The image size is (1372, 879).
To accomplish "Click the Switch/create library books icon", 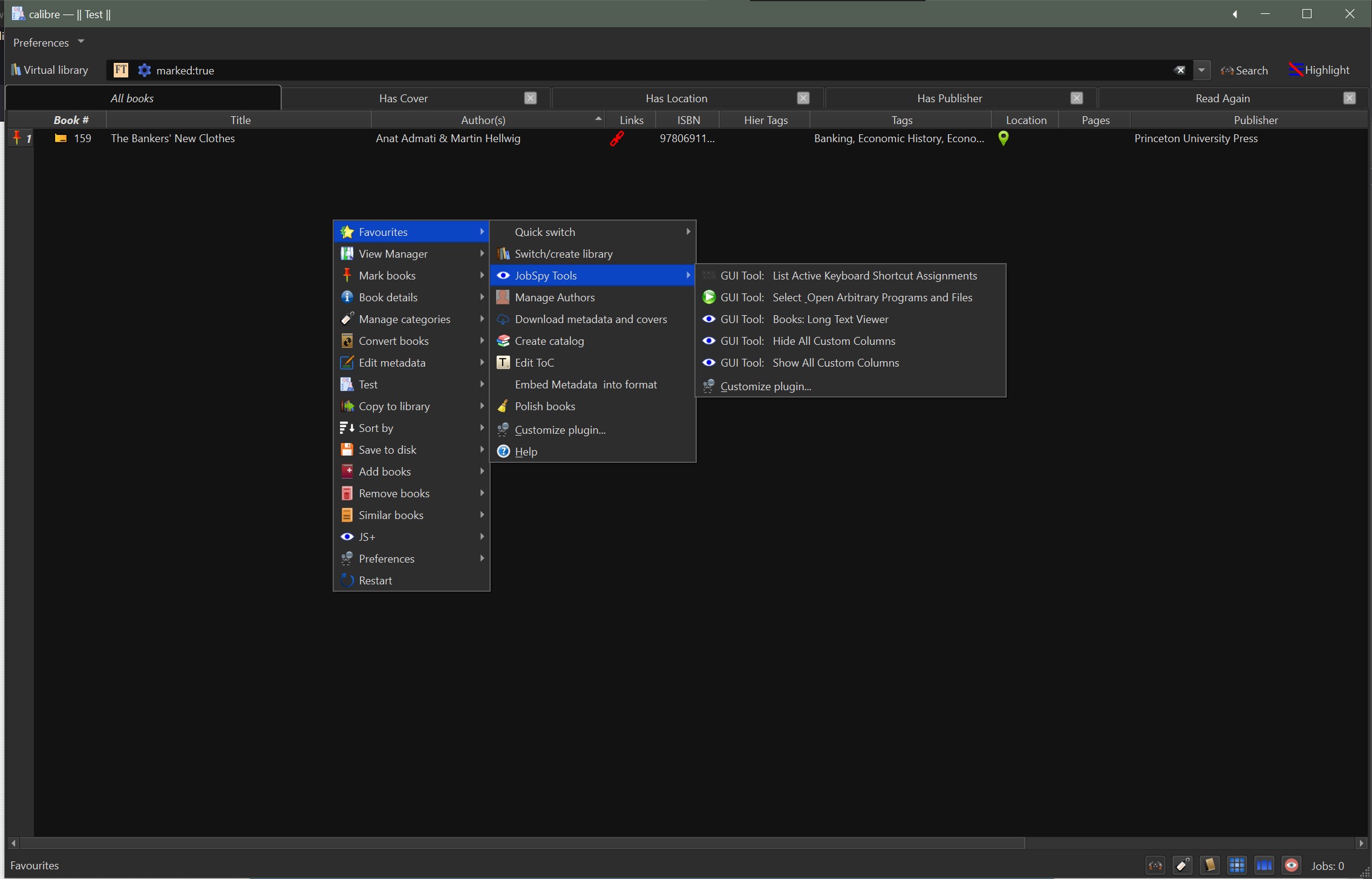I will pyautogui.click(x=503, y=254).
